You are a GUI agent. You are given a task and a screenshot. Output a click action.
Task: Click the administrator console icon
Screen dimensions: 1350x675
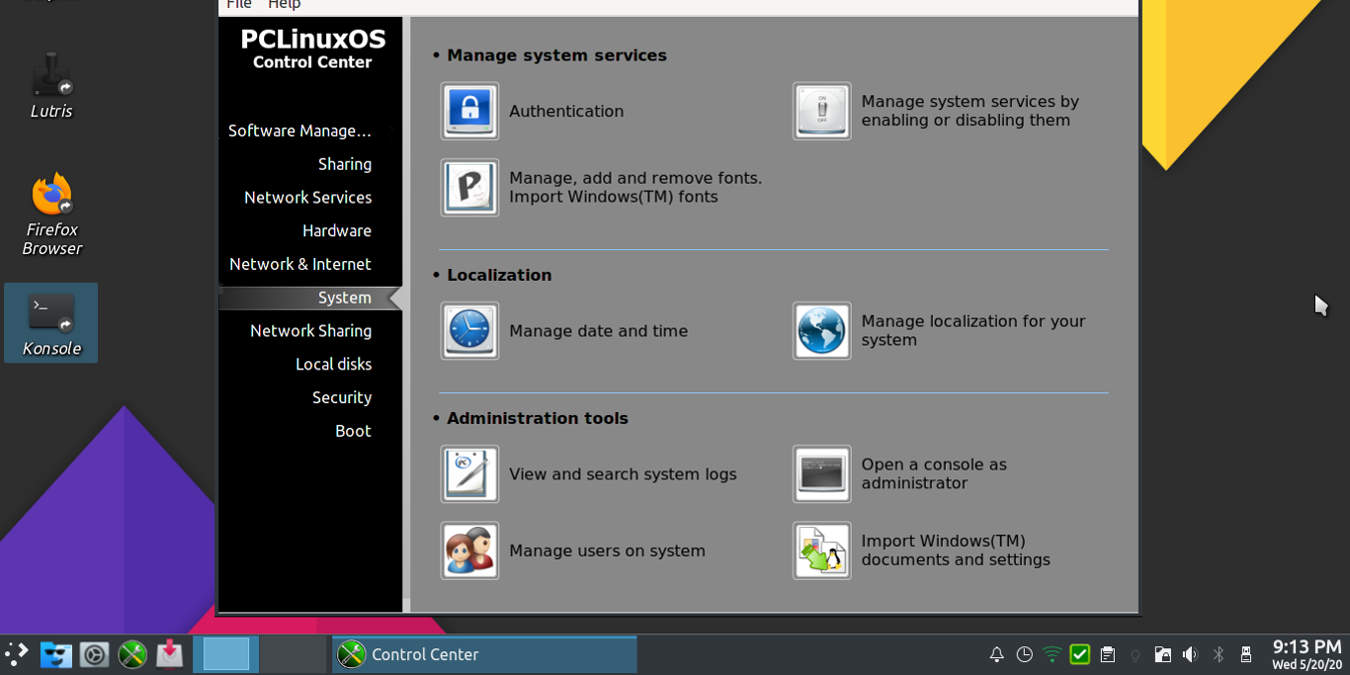coord(821,473)
